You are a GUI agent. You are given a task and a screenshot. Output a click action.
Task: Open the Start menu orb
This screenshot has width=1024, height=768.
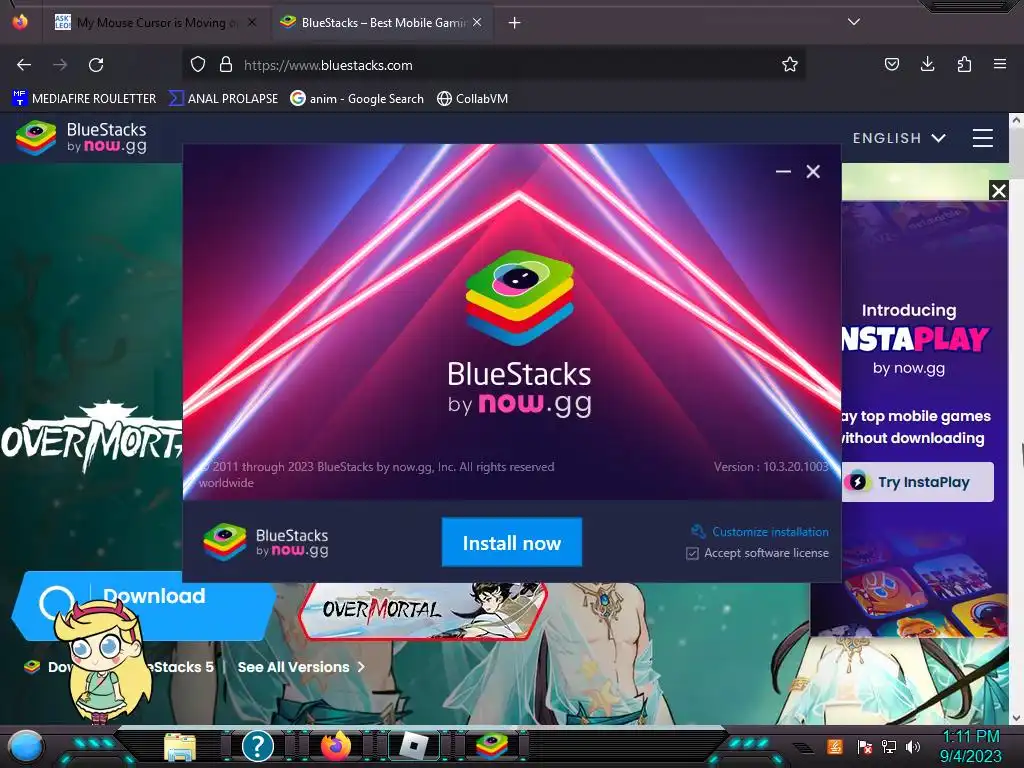point(26,746)
